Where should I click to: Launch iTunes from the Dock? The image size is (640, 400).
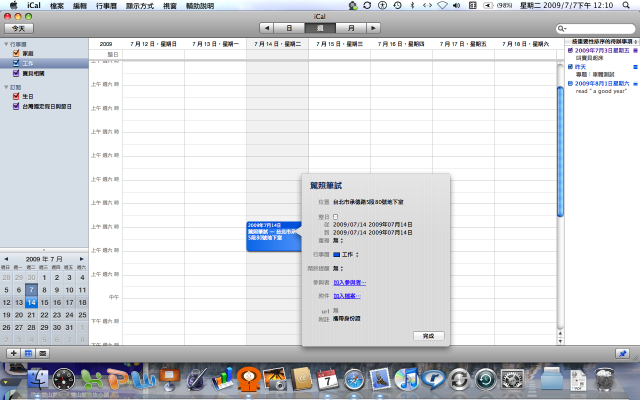pos(407,379)
